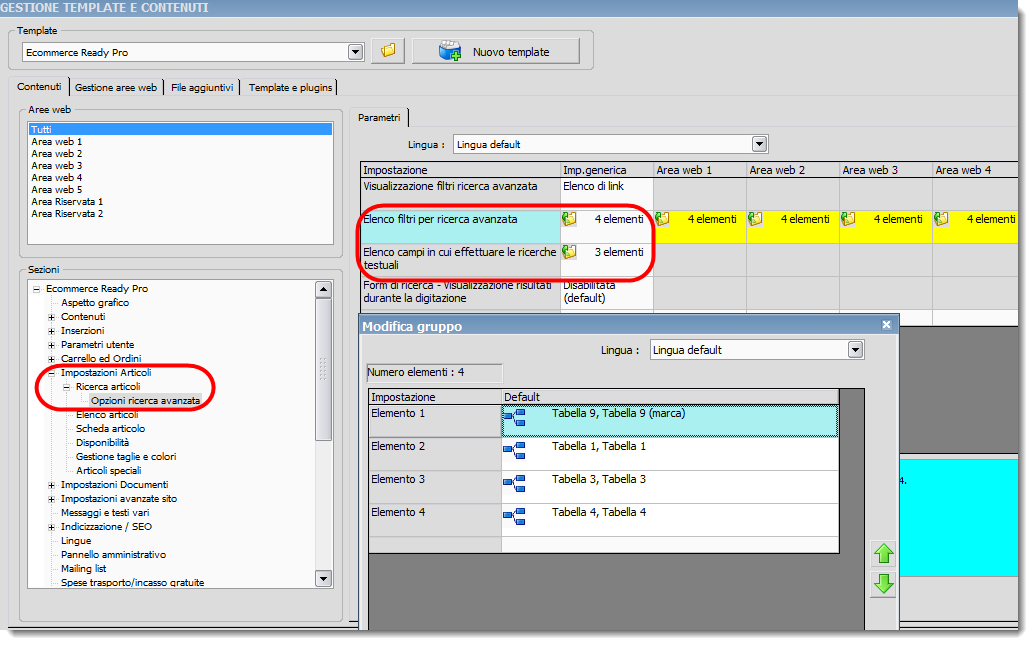Open Area web 3 group icon, 4 elementi

(848, 219)
